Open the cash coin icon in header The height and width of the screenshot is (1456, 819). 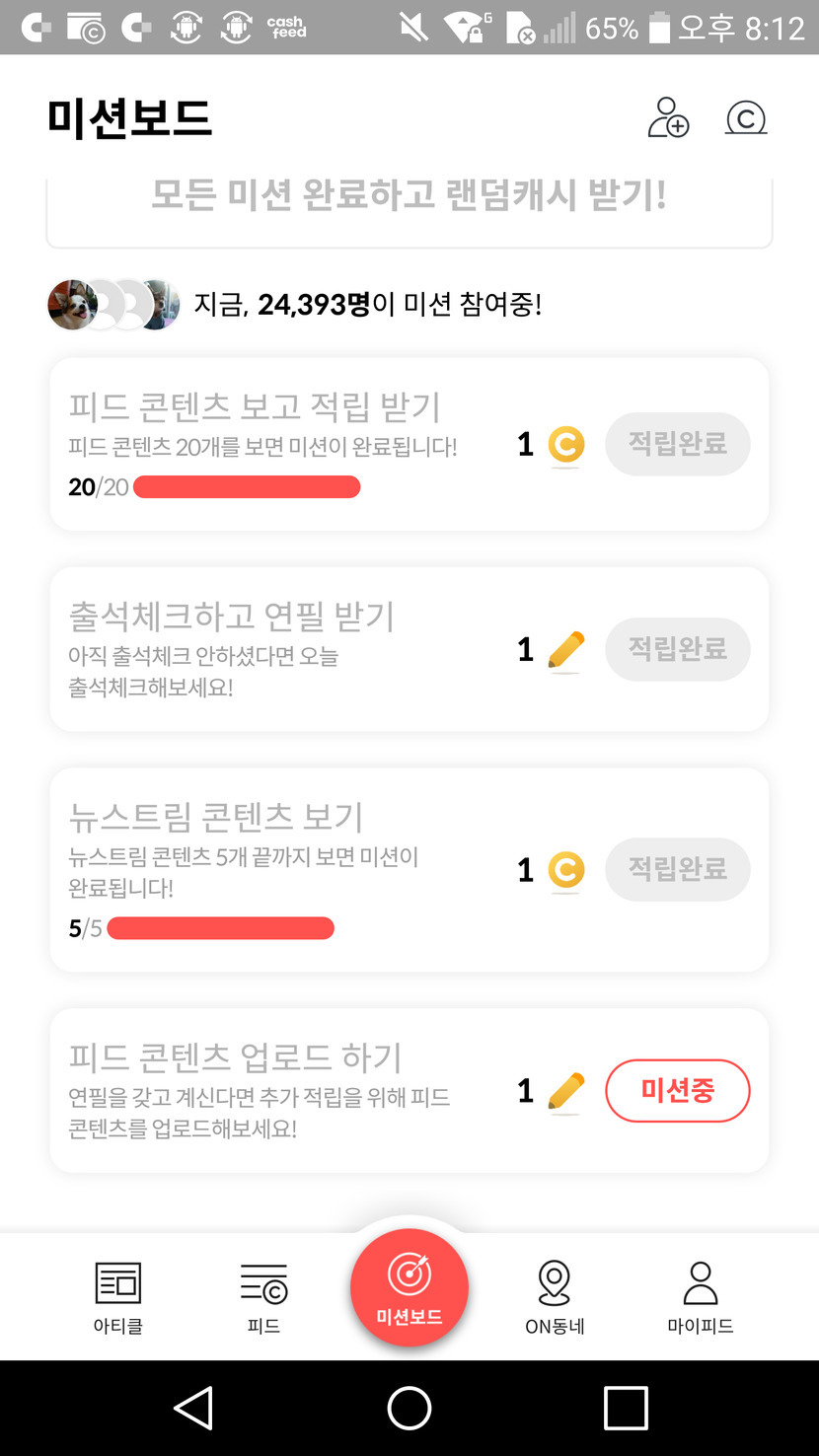(746, 118)
